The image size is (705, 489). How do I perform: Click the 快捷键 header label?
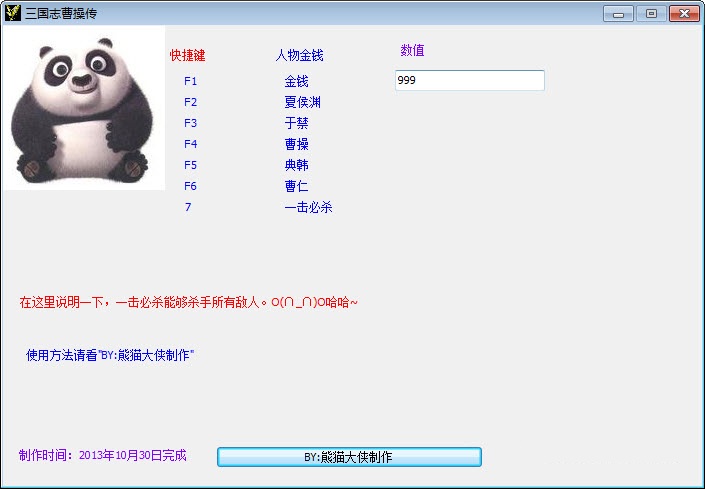pos(187,56)
